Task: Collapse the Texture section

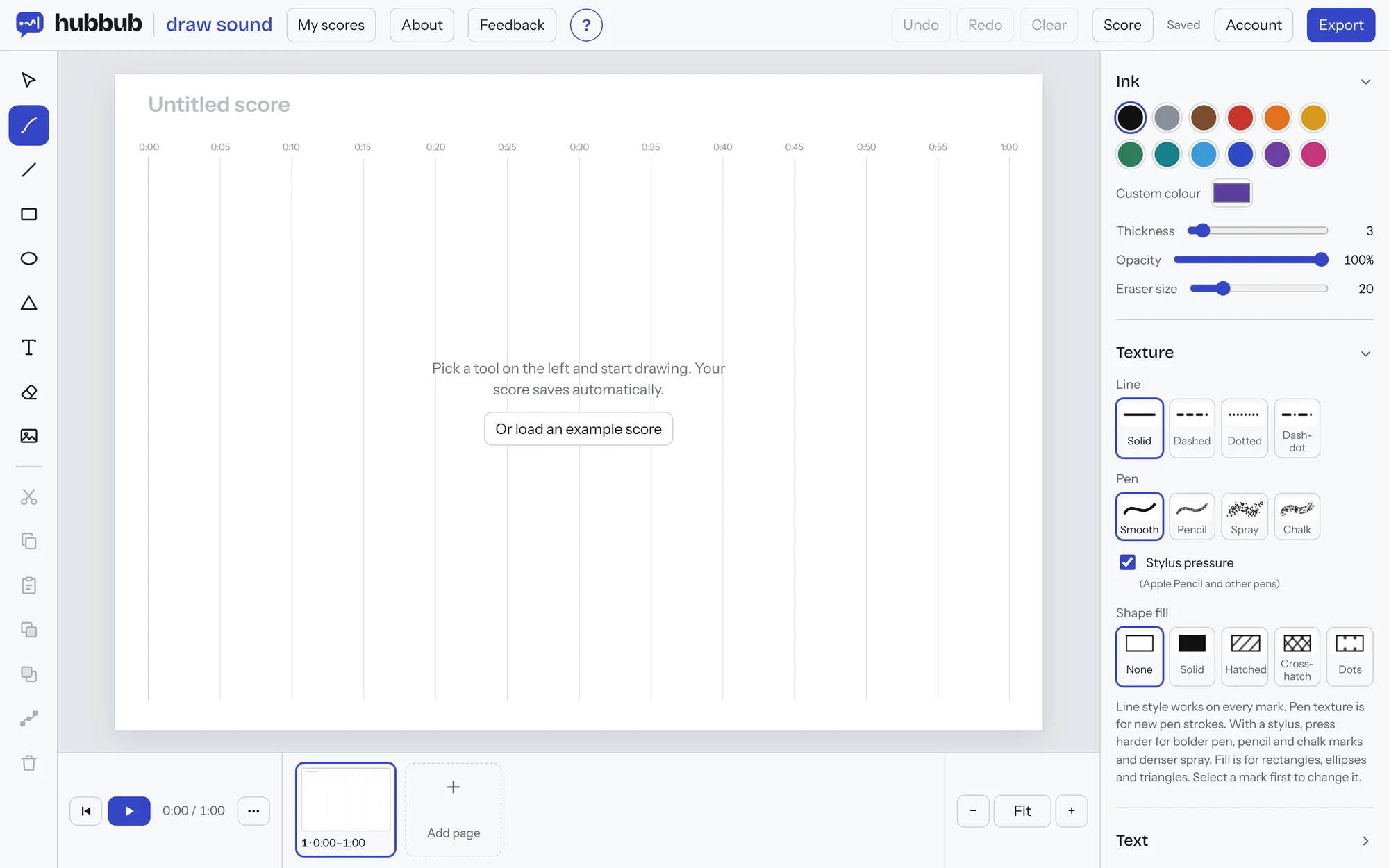Action: 1365,353
